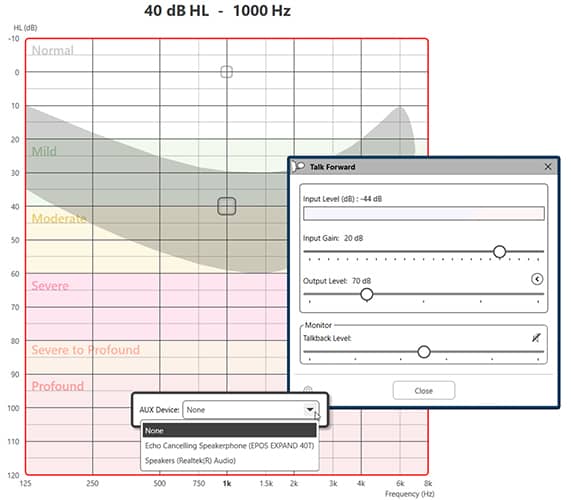This screenshot has width=571, height=500.
Task: Click the Severe region label on audiogram
Action: pyautogui.click(x=50, y=286)
